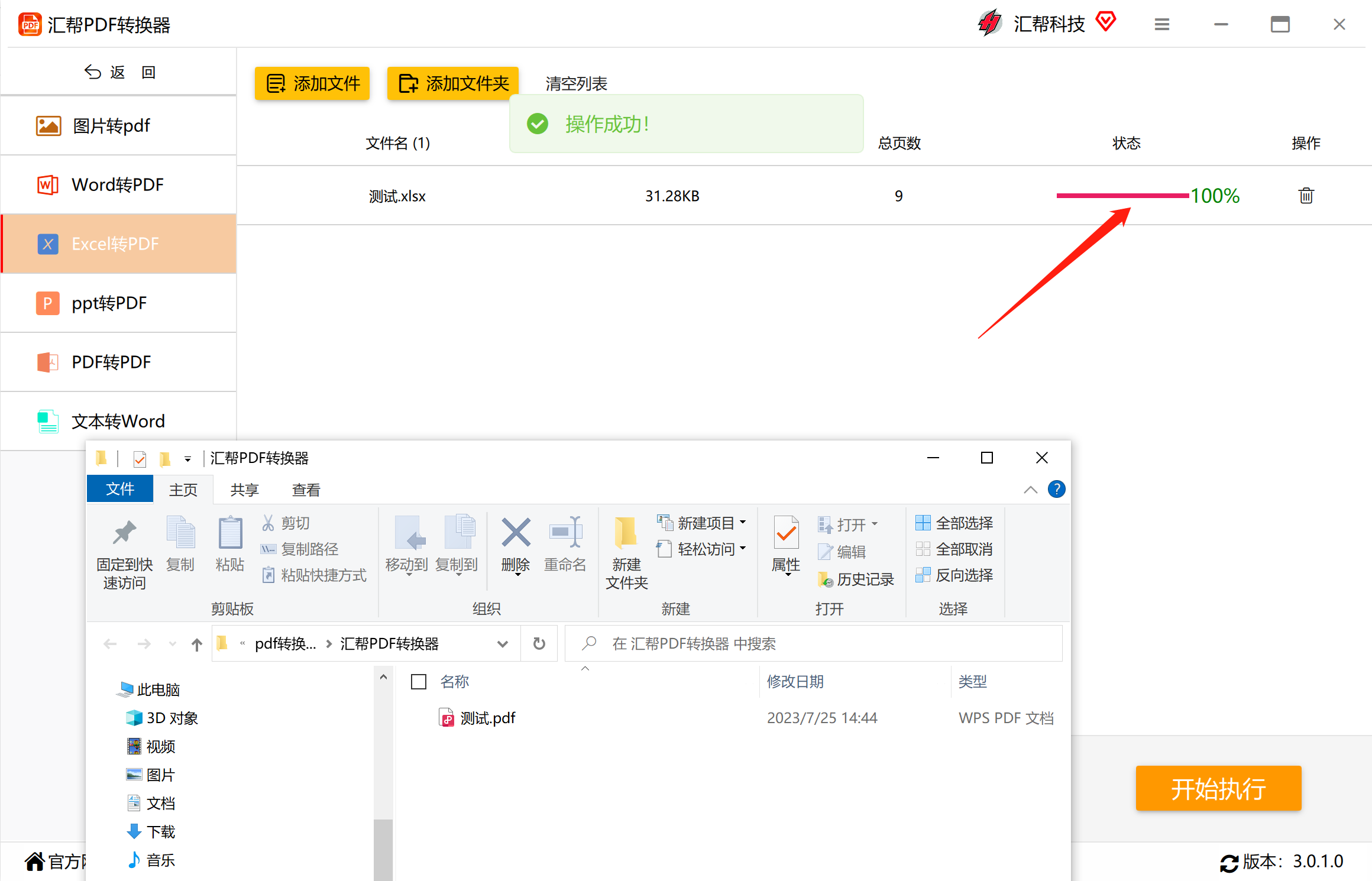
Task: Click the red VIP diamond icon
Action: [x=1105, y=22]
